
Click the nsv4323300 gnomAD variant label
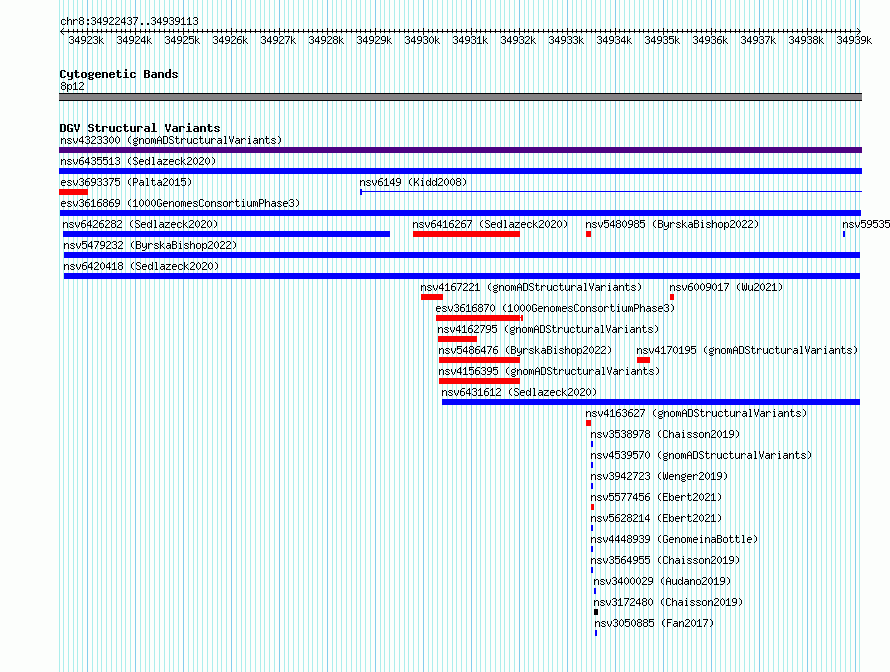tap(171, 140)
